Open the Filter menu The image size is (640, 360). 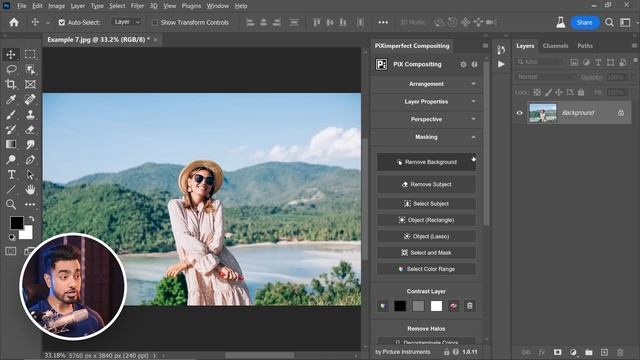click(x=137, y=6)
